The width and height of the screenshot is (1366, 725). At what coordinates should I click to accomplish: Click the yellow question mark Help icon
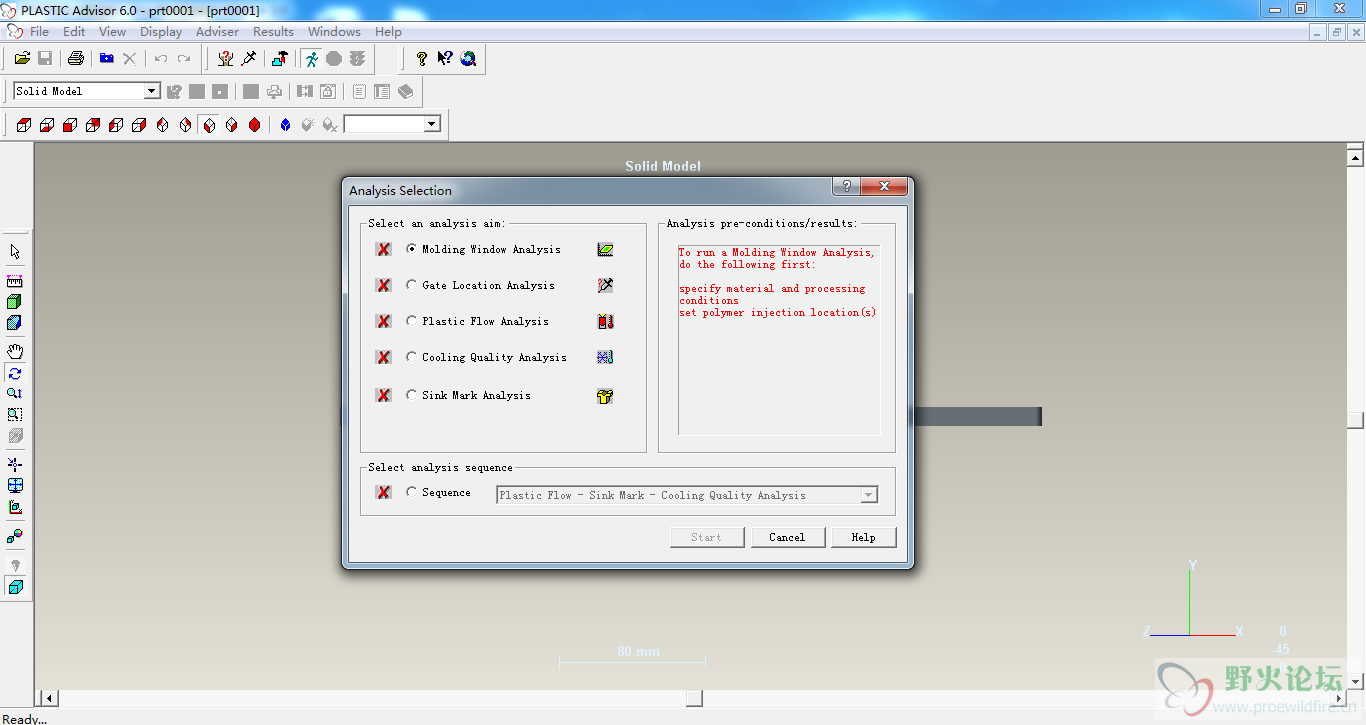422,59
